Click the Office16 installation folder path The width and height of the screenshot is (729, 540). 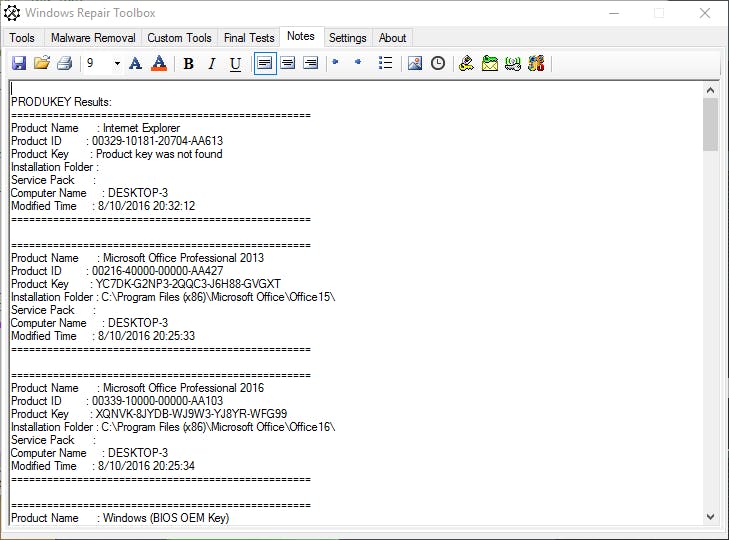pos(218,427)
